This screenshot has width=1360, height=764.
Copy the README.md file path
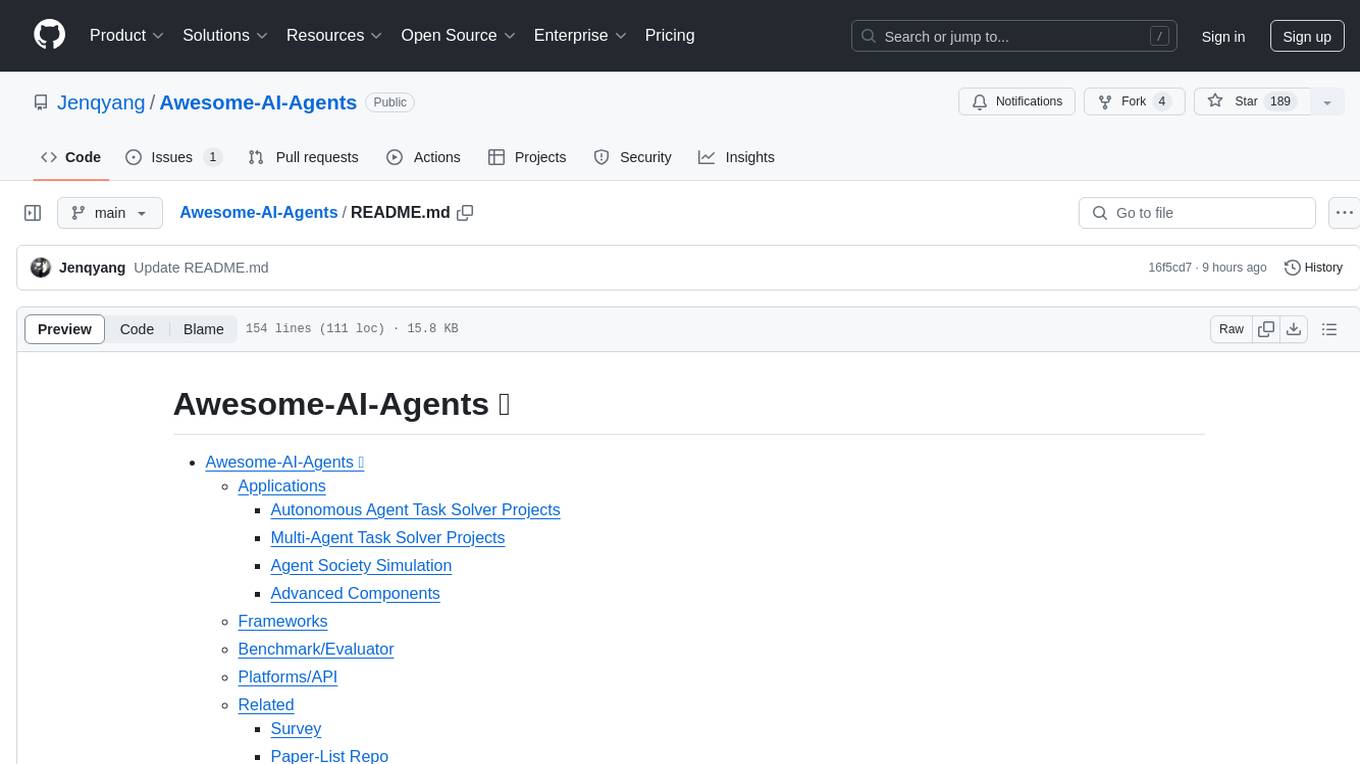coord(465,213)
